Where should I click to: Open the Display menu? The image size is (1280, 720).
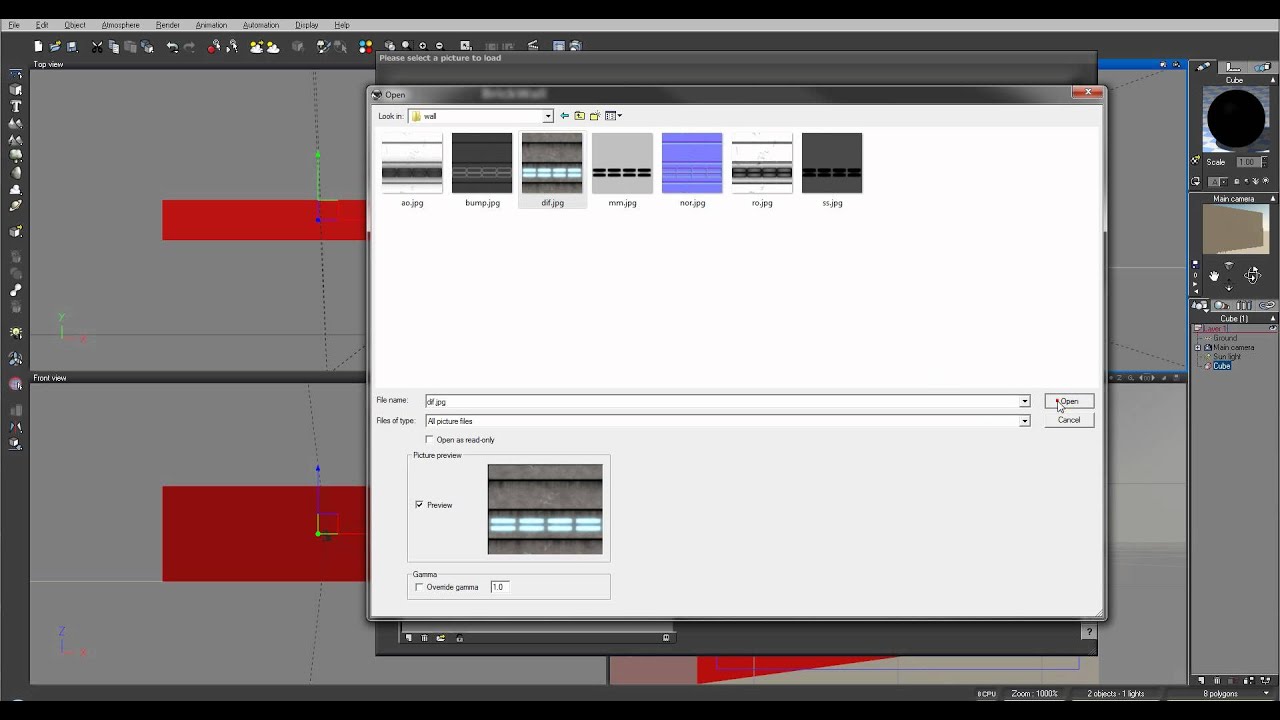click(x=307, y=25)
